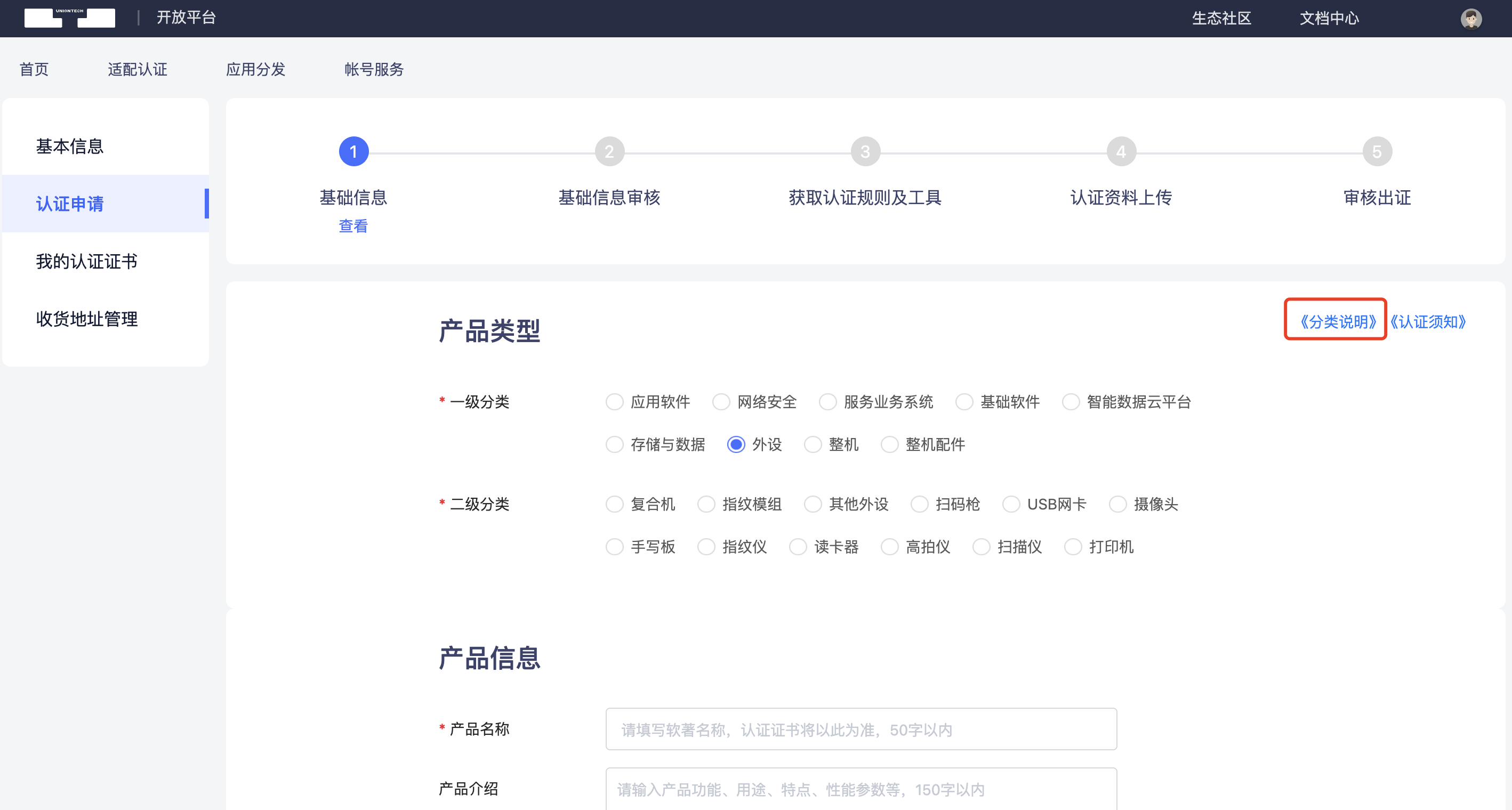
Task: Choose 网络安全 category option
Action: click(721, 402)
